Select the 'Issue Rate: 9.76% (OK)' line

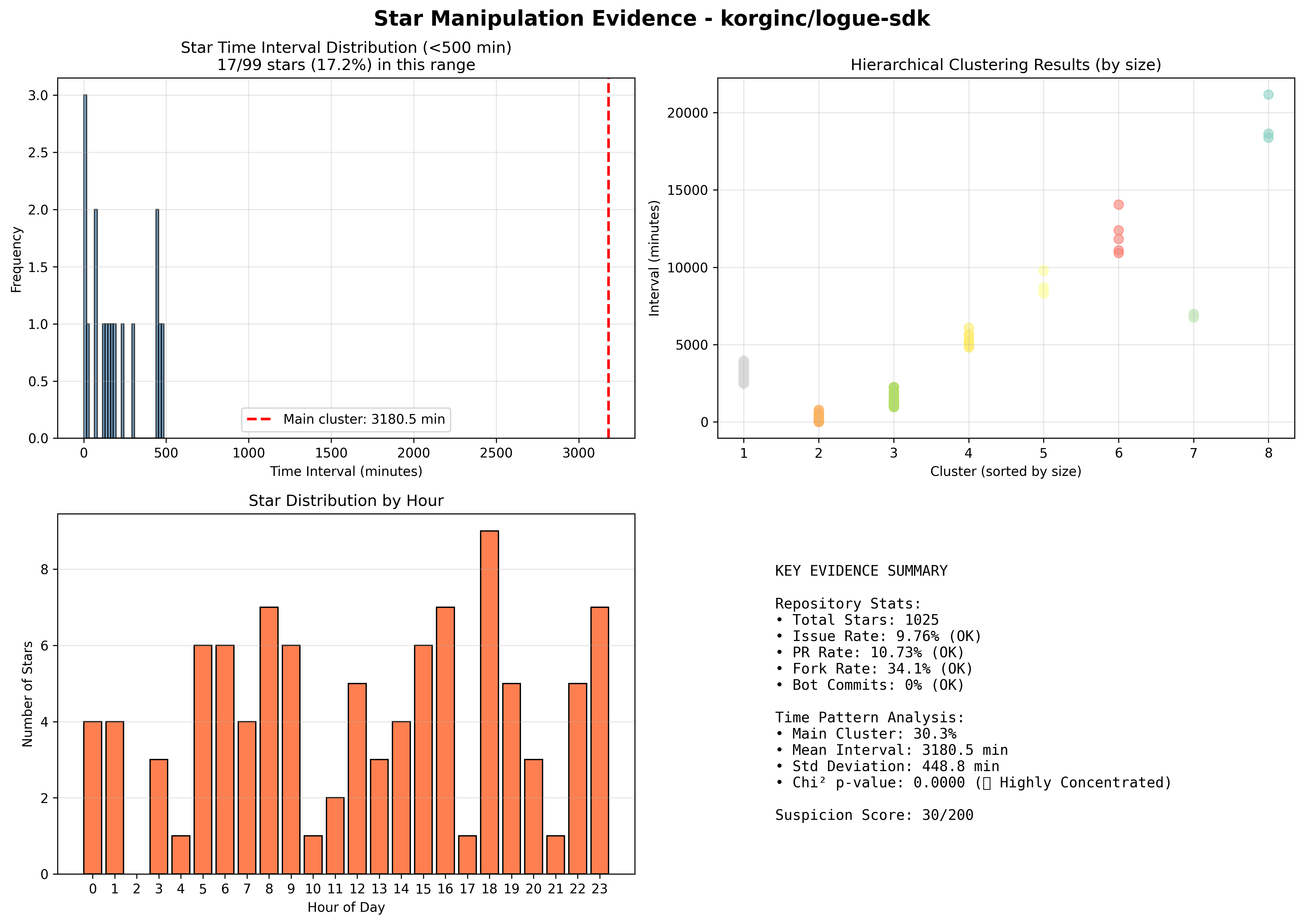(878, 636)
